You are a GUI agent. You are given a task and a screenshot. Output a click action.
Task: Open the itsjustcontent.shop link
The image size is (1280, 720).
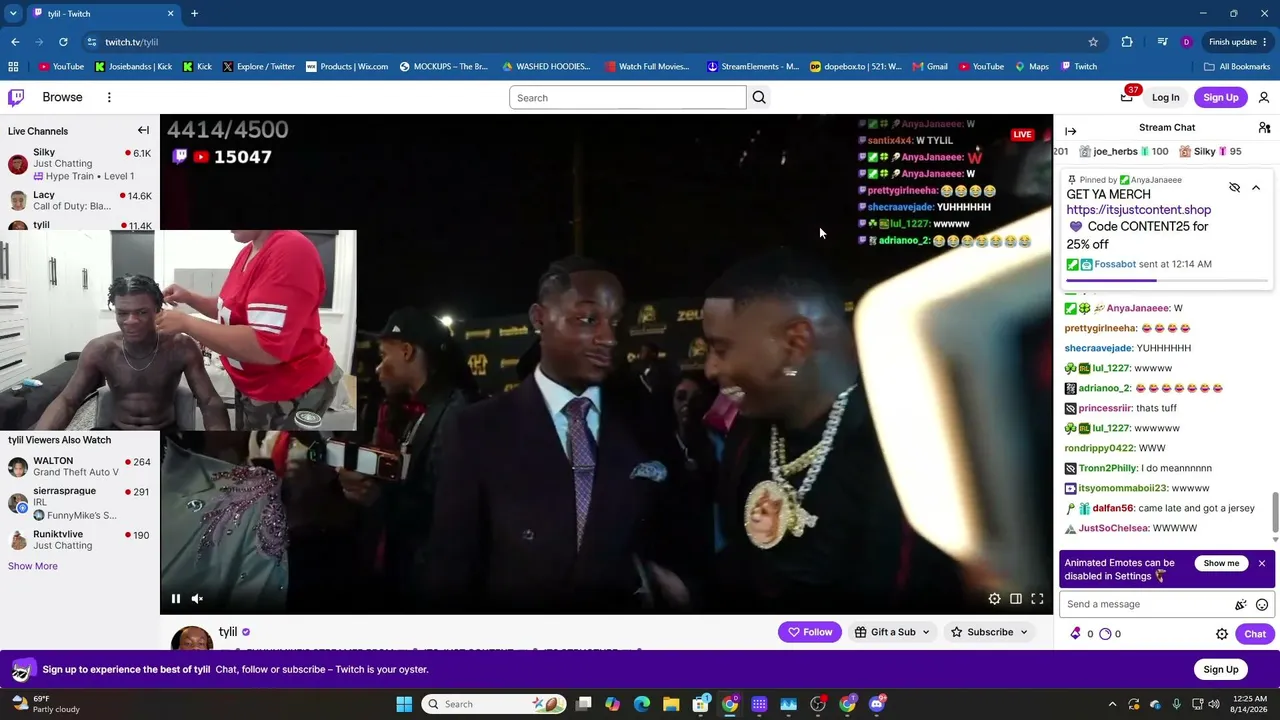tap(1138, 210)
